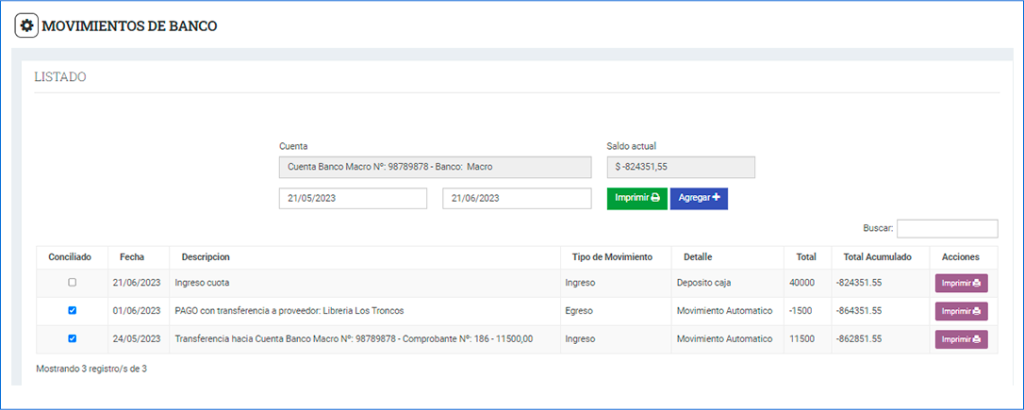Click the LISTADO section heading
This screenshot has height=410, width=1024.
click(x=60, y=78)
